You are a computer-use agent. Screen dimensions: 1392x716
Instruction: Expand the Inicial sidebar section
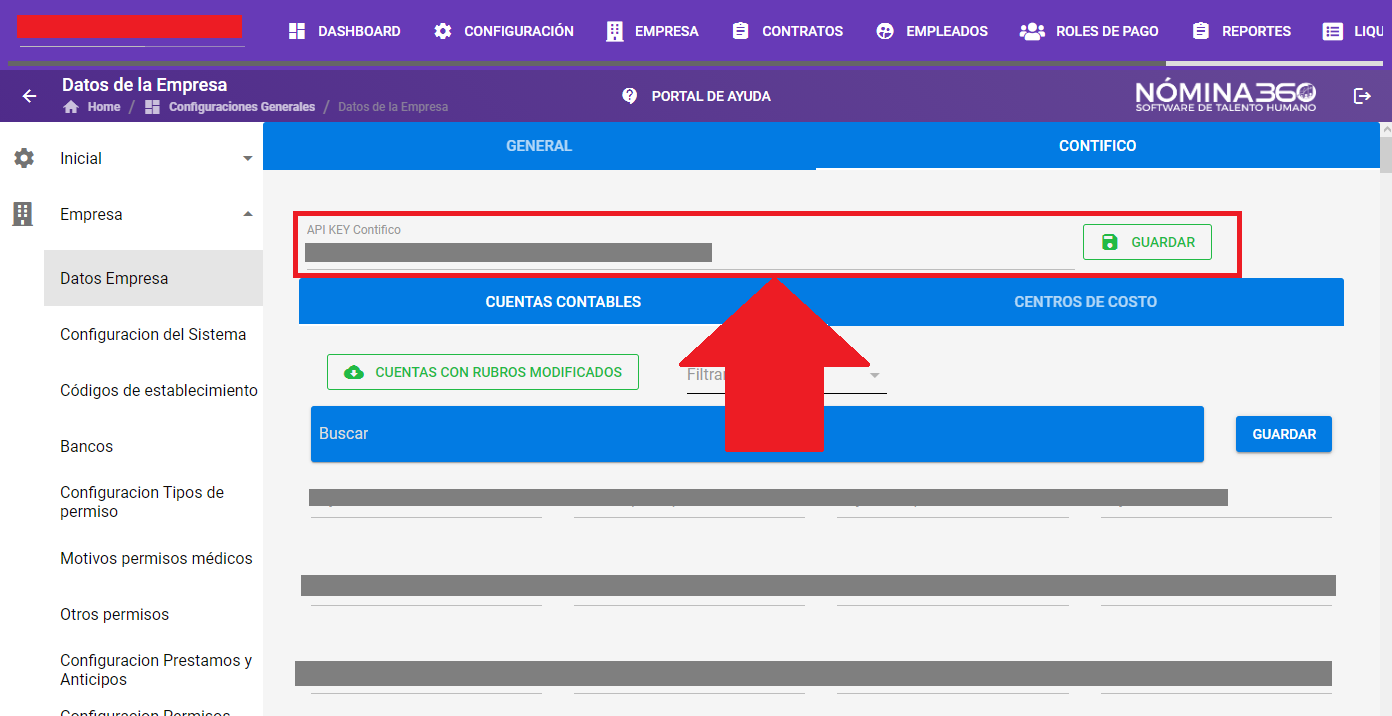tap(131, 158)
